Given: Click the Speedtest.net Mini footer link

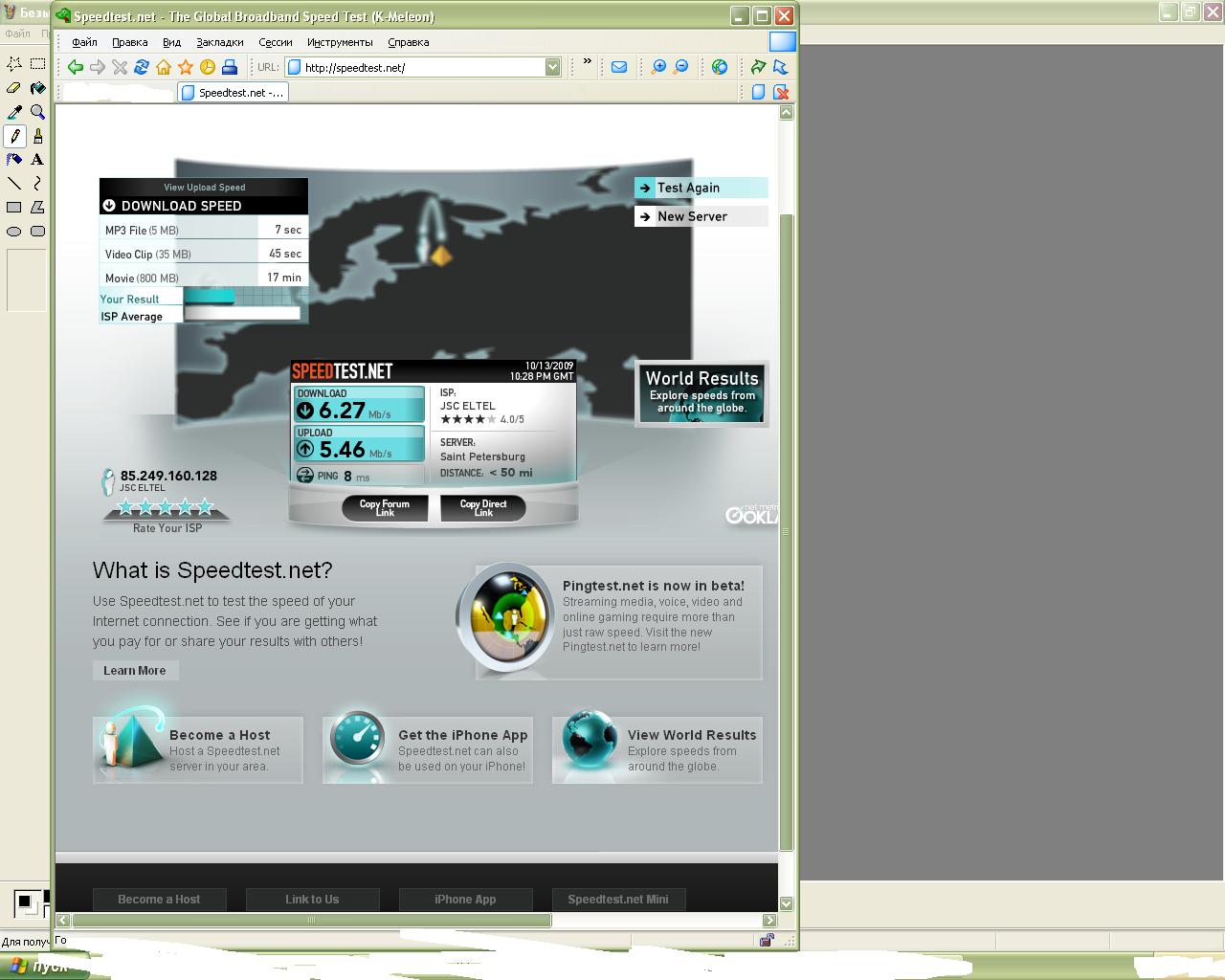Looking at the screenshot, I should tap(618, 900).
